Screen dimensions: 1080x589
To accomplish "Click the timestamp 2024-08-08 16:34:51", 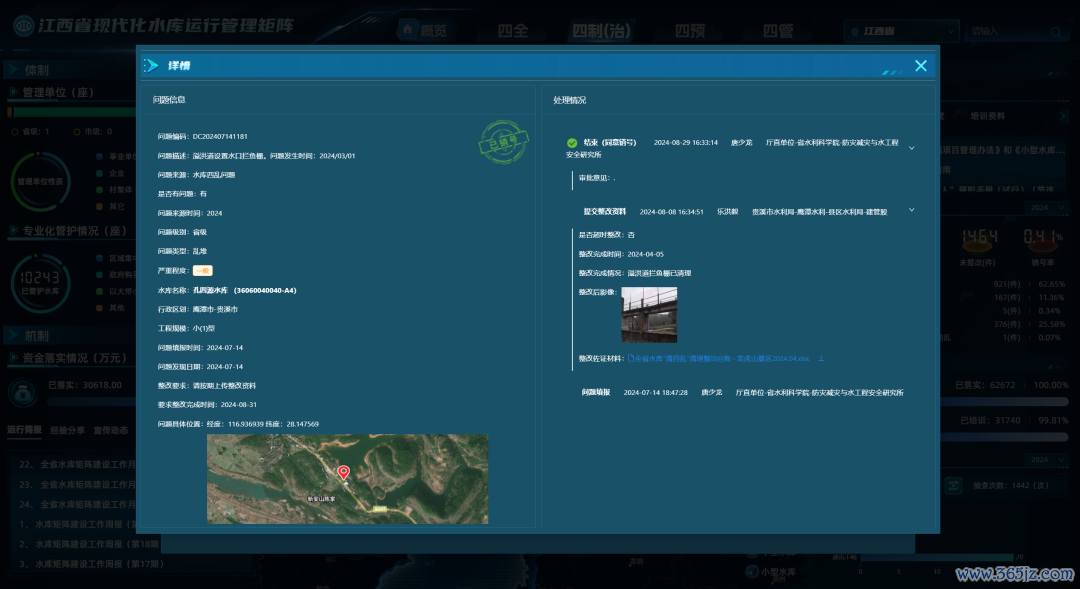I will (x=672, y=211).
